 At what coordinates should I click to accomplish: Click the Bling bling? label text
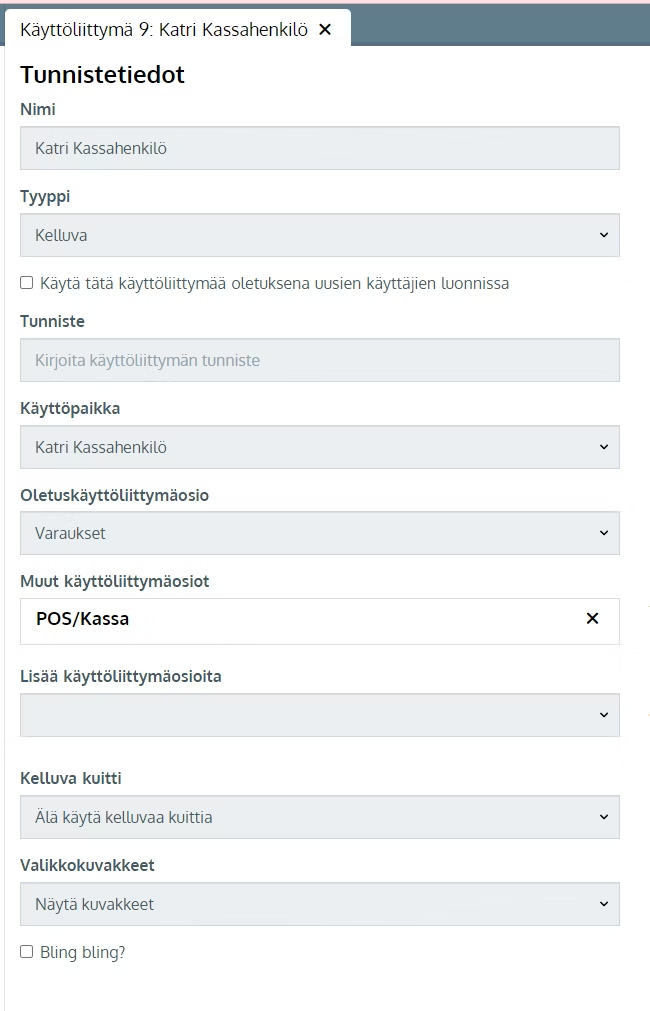point(83,952)
